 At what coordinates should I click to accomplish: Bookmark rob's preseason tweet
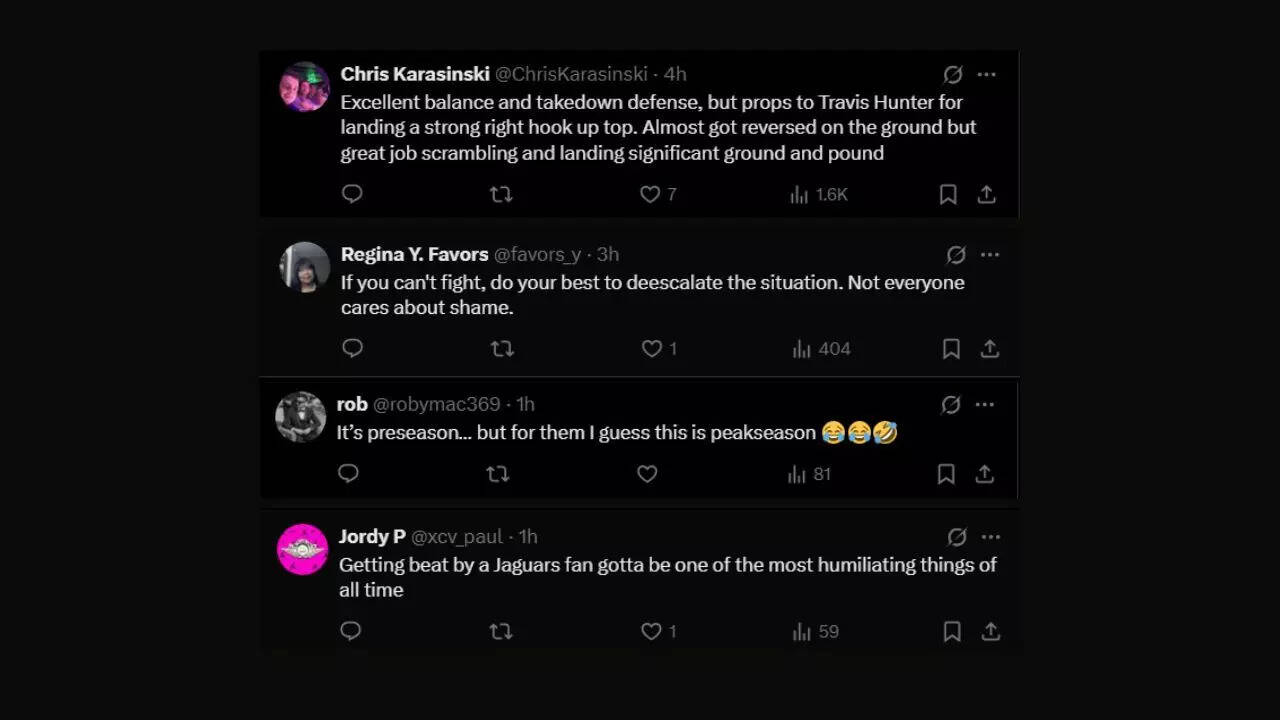point(946,474)
